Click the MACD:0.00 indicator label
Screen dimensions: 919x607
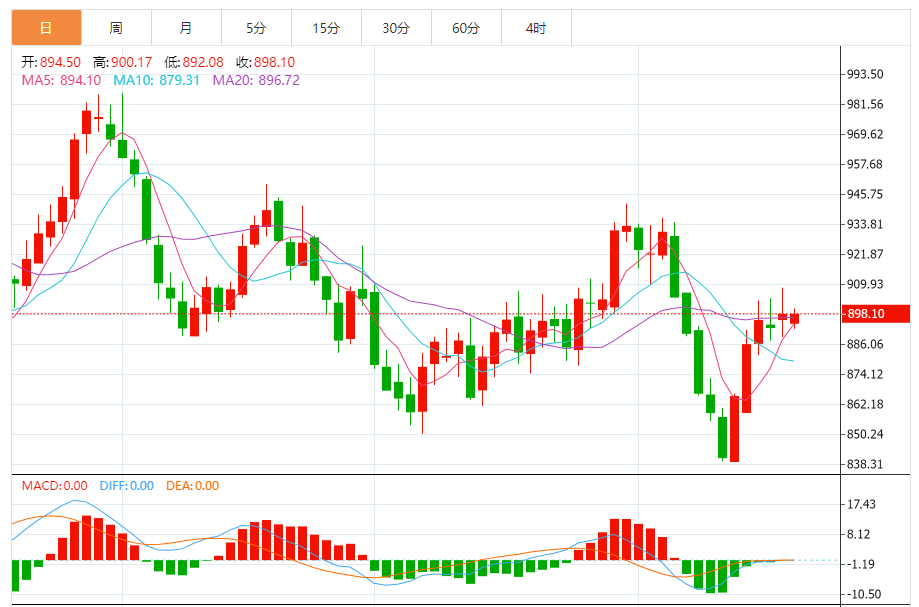(x=55, y=486)
